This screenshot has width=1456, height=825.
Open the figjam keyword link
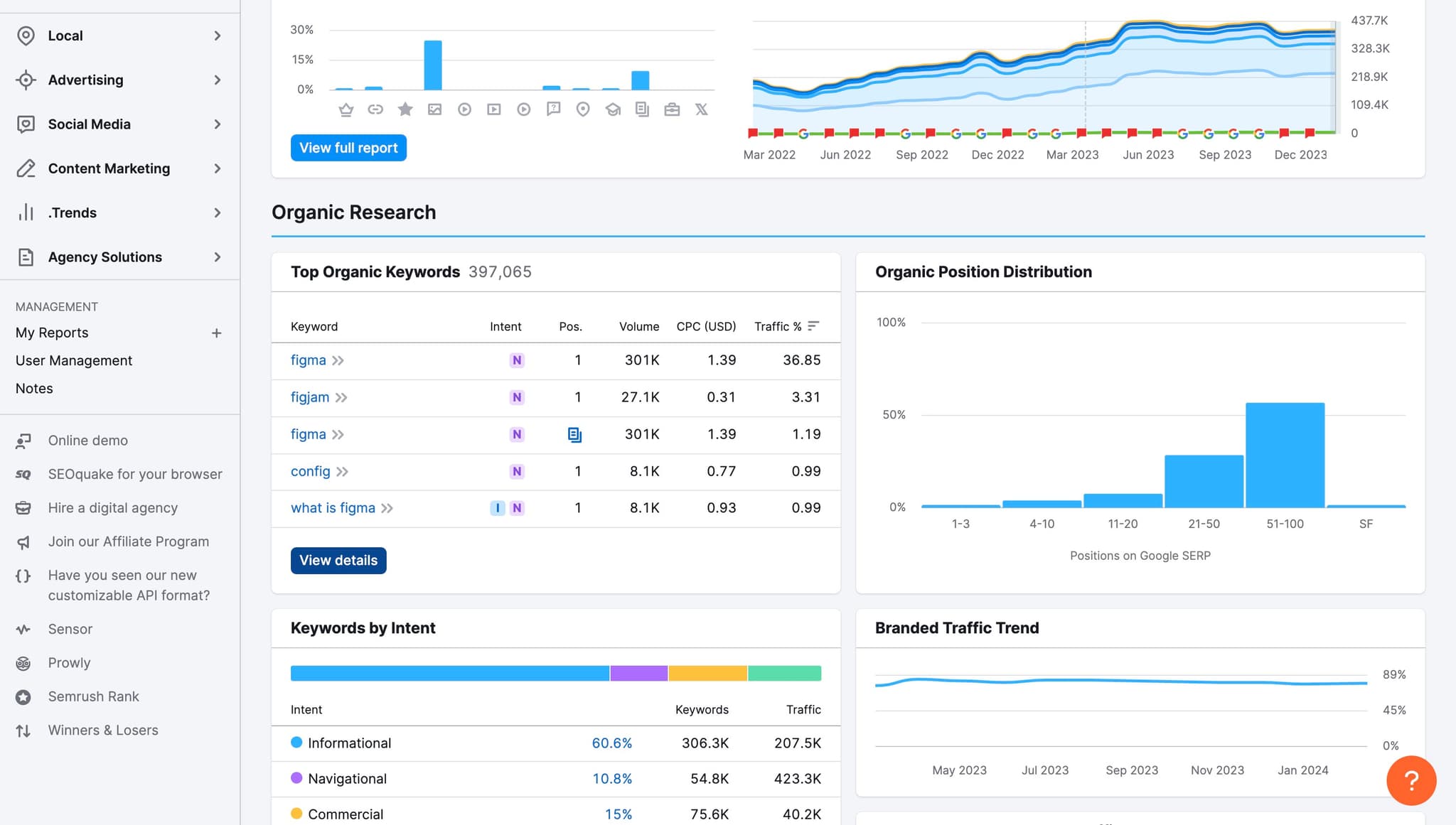(x=310, y=397)
